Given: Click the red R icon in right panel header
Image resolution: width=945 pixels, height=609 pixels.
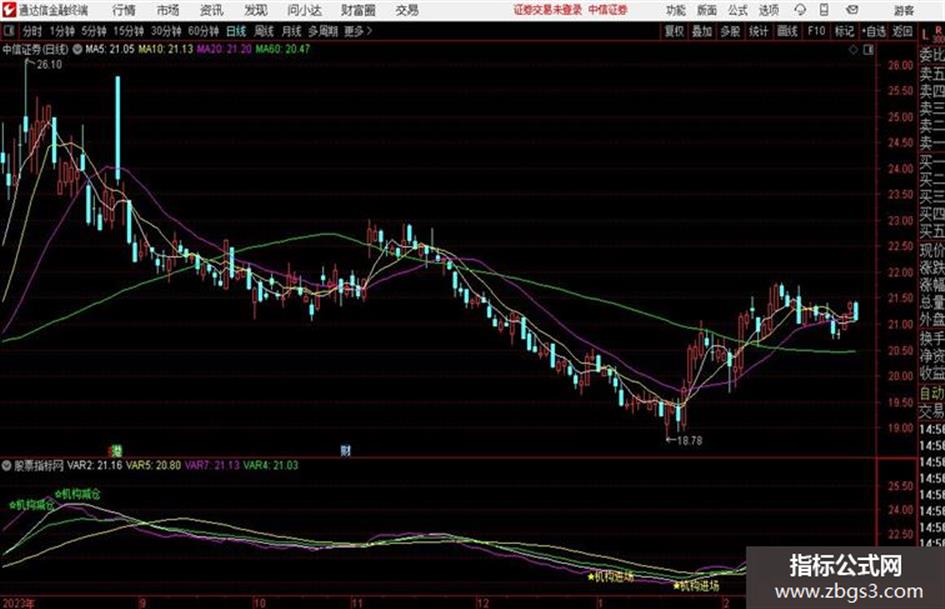Looking at the screenshot, I should click(939, 31).
